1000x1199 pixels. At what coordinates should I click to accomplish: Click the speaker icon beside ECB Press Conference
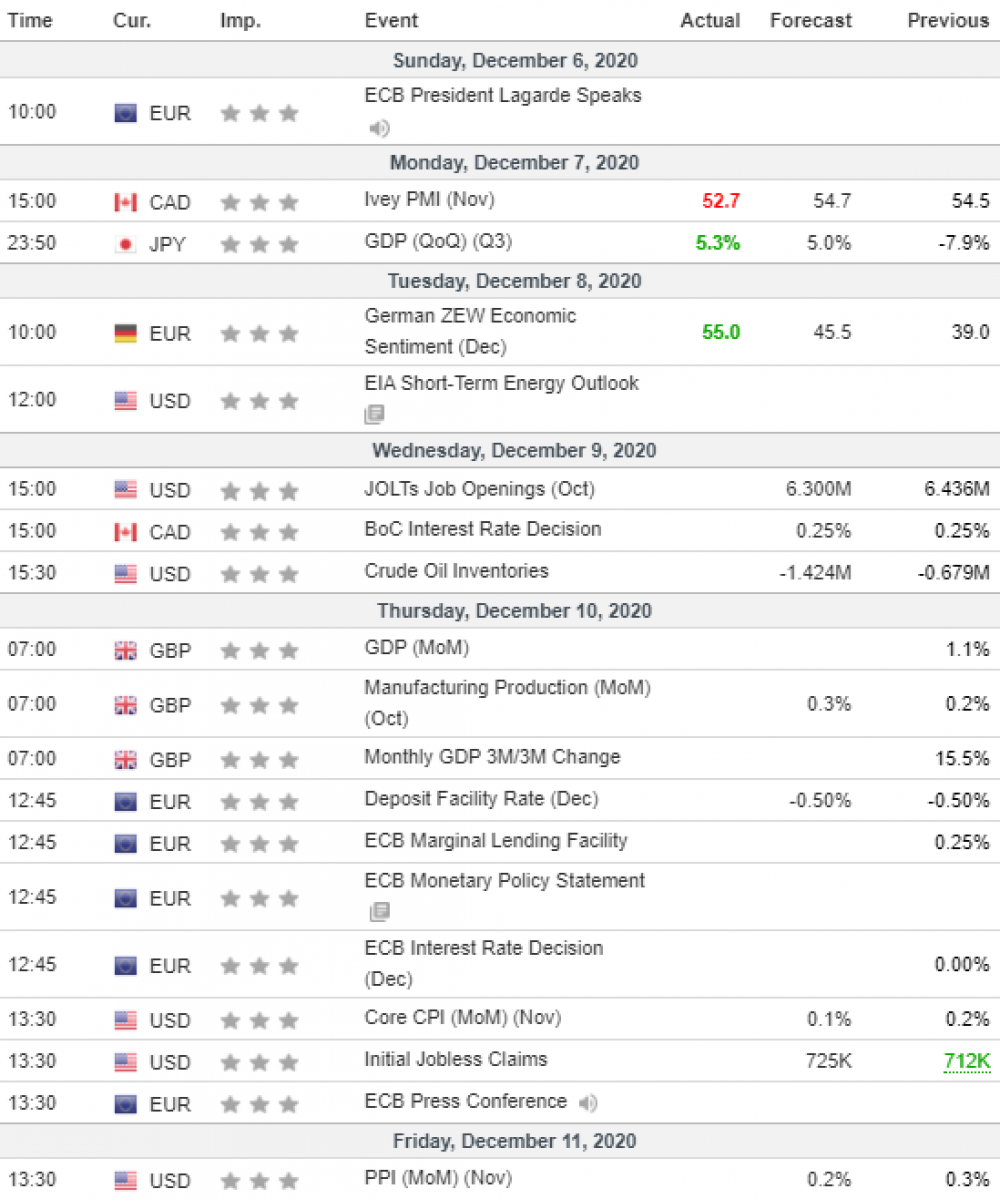tap(588, 1103)
